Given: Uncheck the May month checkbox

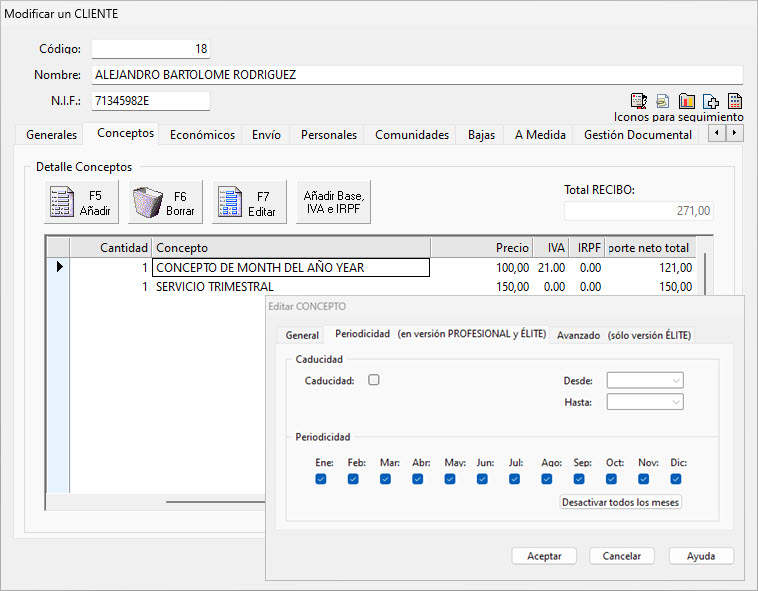Looking at the screenshot, I should click(450, 479).
